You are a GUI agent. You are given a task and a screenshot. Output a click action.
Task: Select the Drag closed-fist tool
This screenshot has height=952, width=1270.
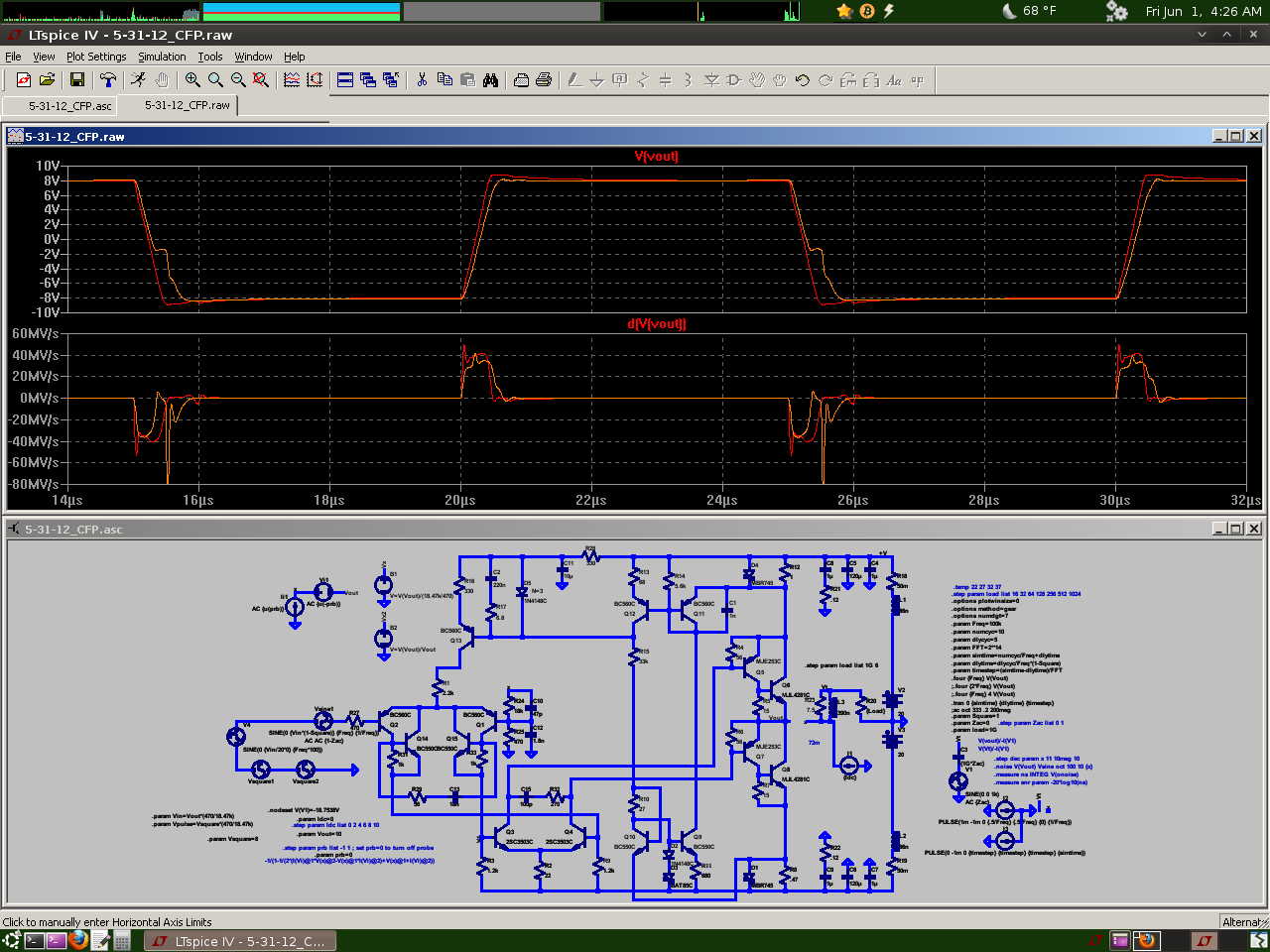coord(780,80)
